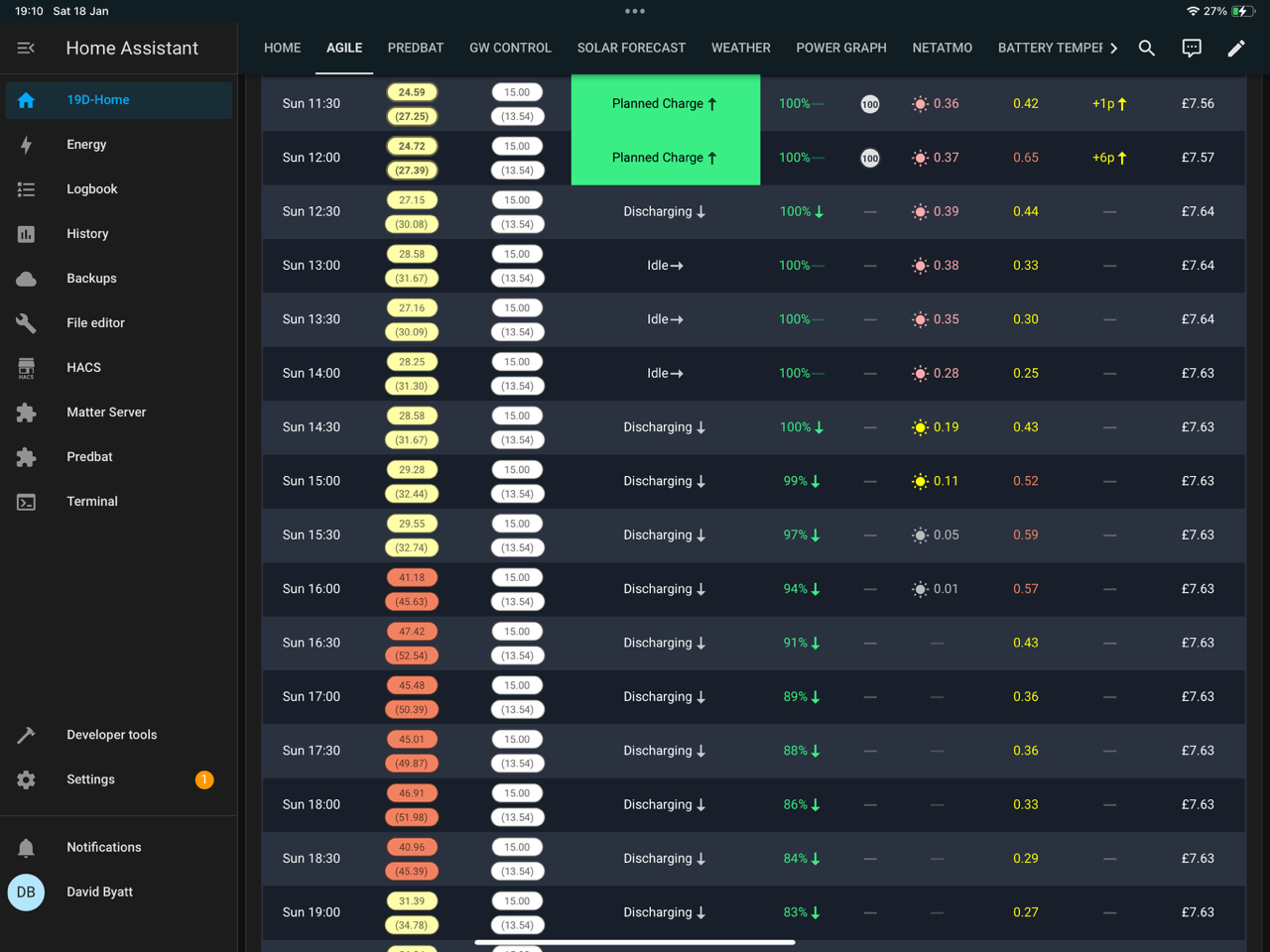Click the pencil edit dashboard icon
1270x952 pixels.
(x=1236, y=48)
